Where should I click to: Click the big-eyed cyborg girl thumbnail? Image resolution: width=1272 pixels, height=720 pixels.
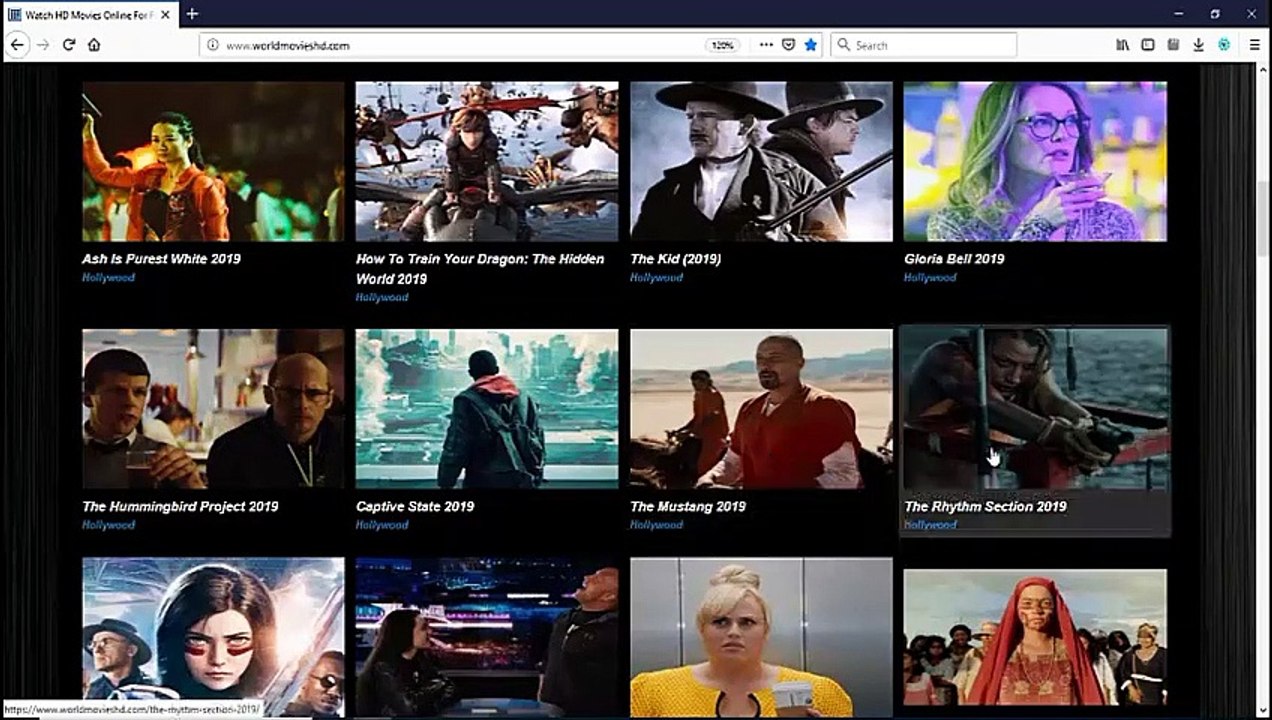coord(213,637)
